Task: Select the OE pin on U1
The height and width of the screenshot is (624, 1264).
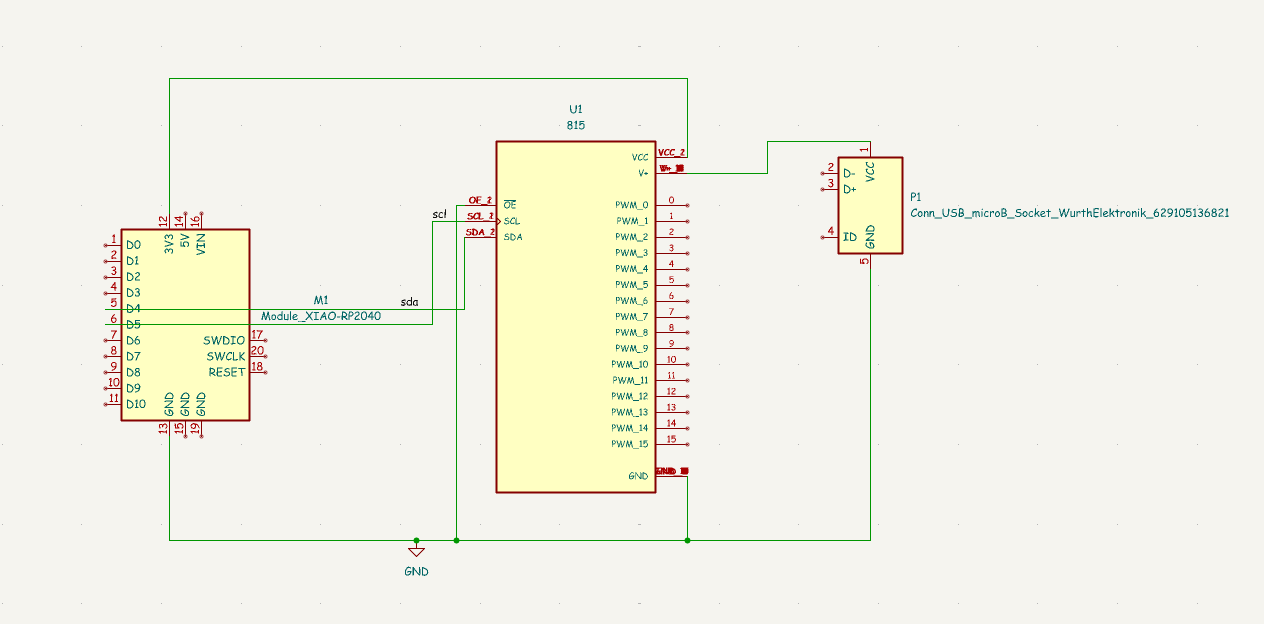Action: click(510, 203)
